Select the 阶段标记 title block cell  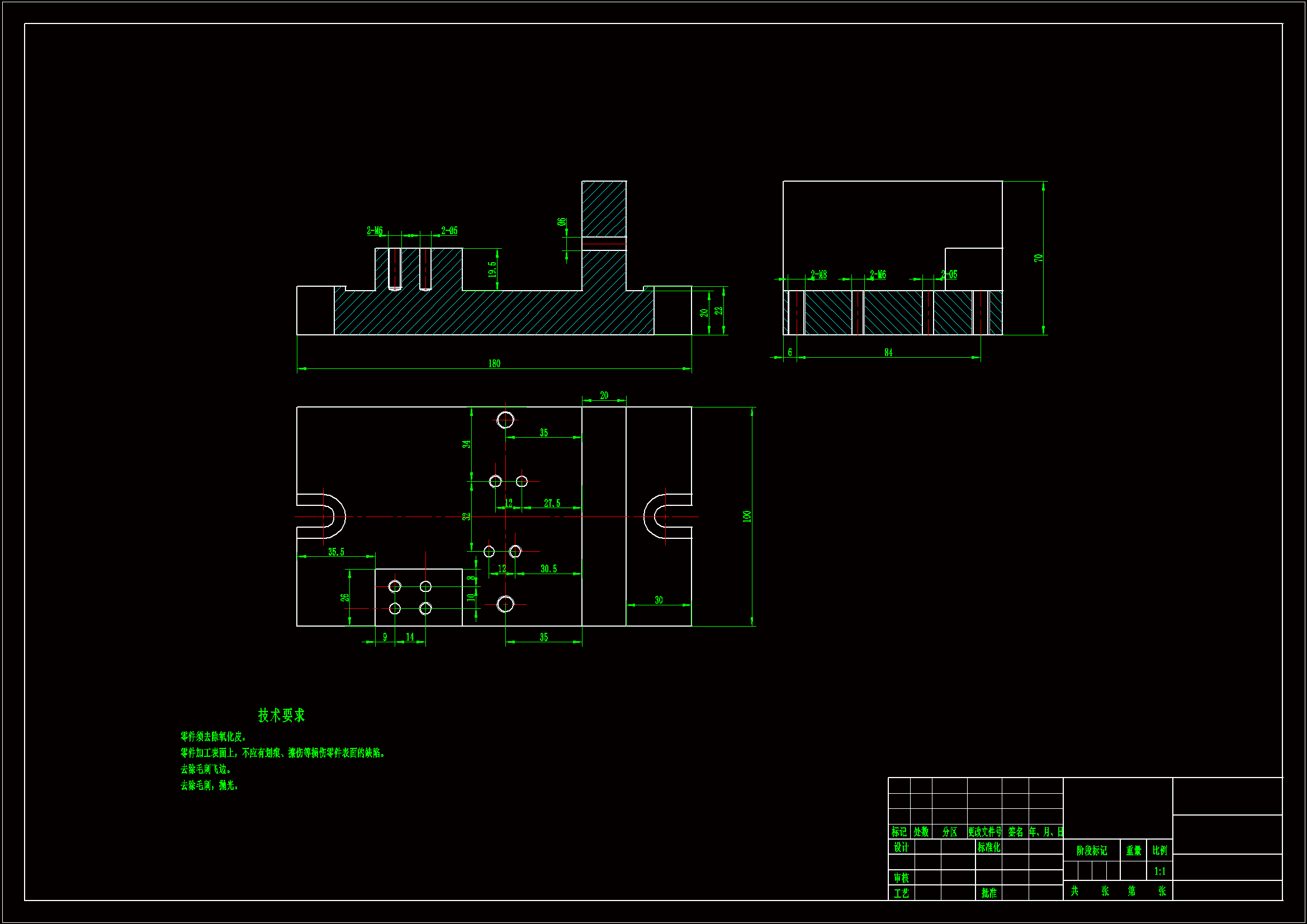(1091, 851)
